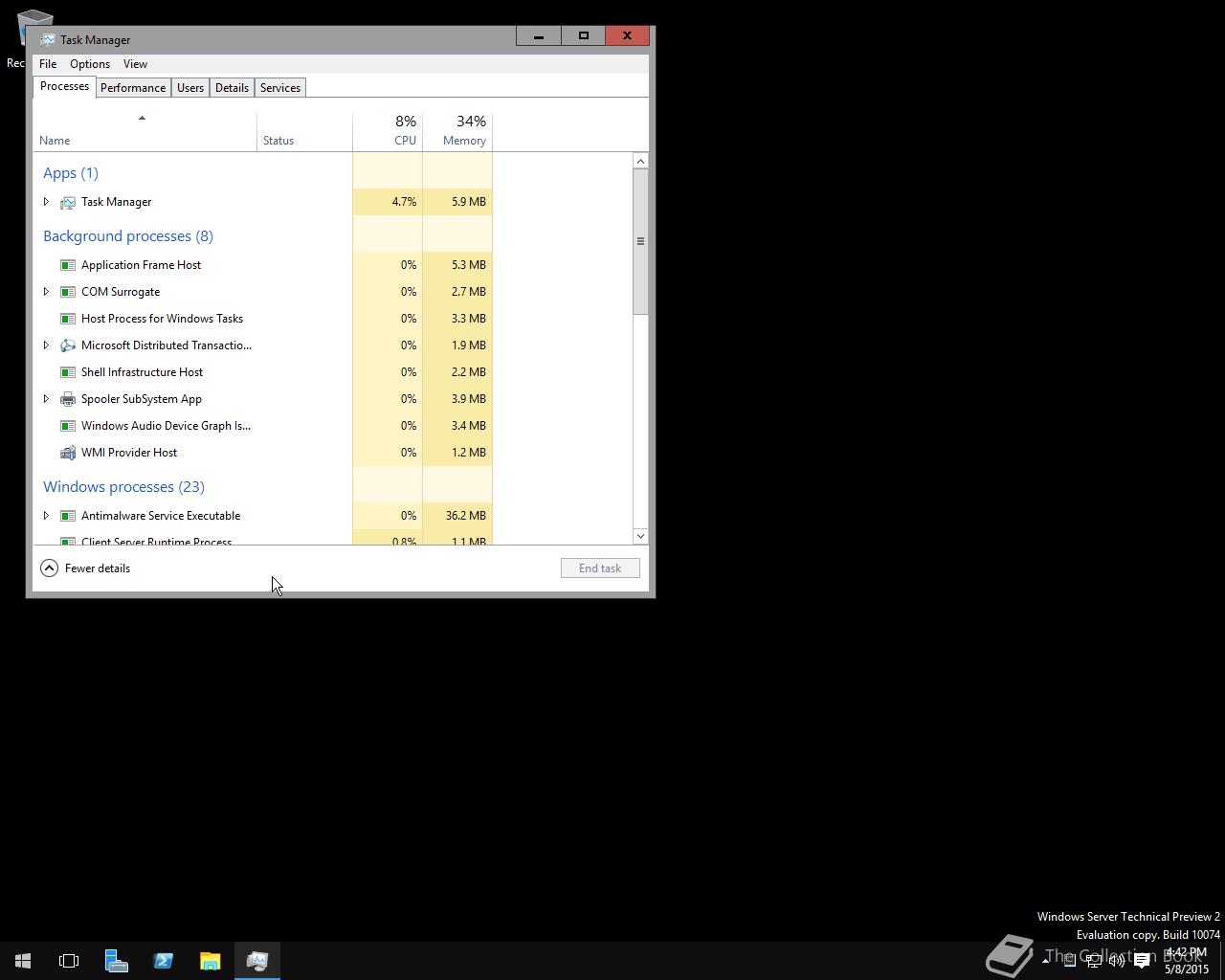Click the Task Manager process icon in Apps
This screenshot has height=980, width=1225.
(x=68, y=202)
